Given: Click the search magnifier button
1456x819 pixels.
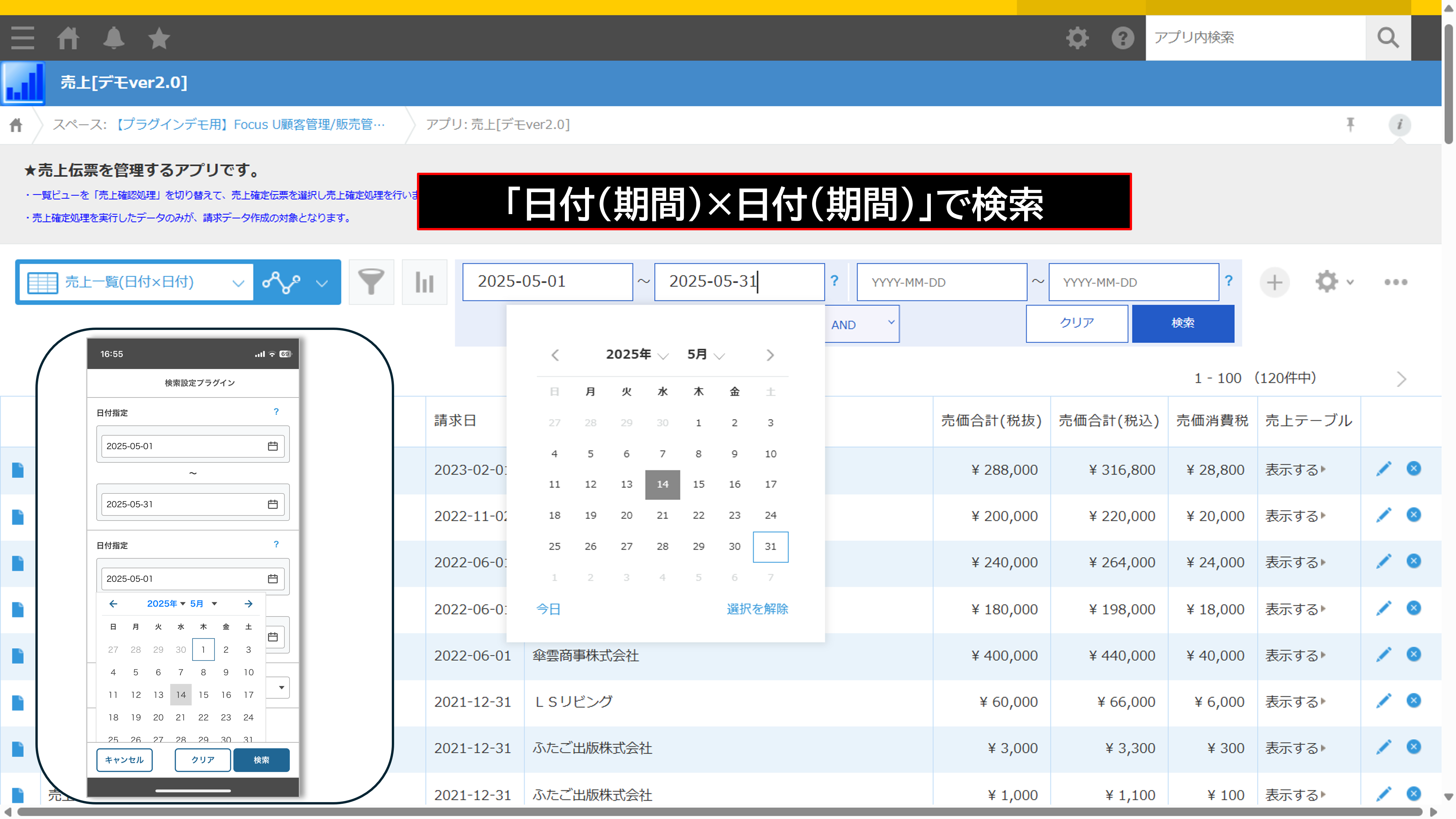Looking at the screenshot, I should click(x=1388, y=38).
